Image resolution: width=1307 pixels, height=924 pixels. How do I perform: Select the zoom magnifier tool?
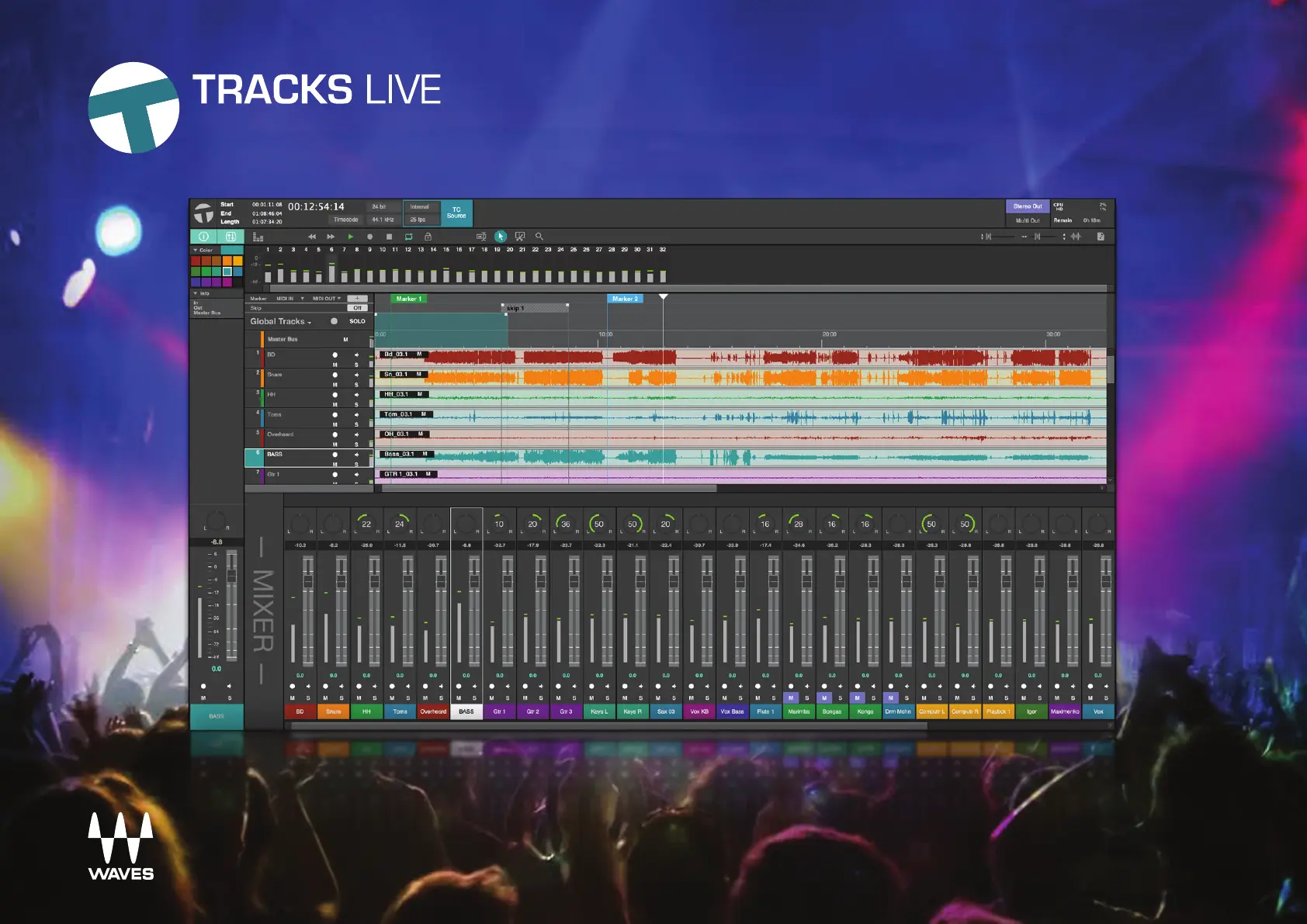click(x=539, y=237)
